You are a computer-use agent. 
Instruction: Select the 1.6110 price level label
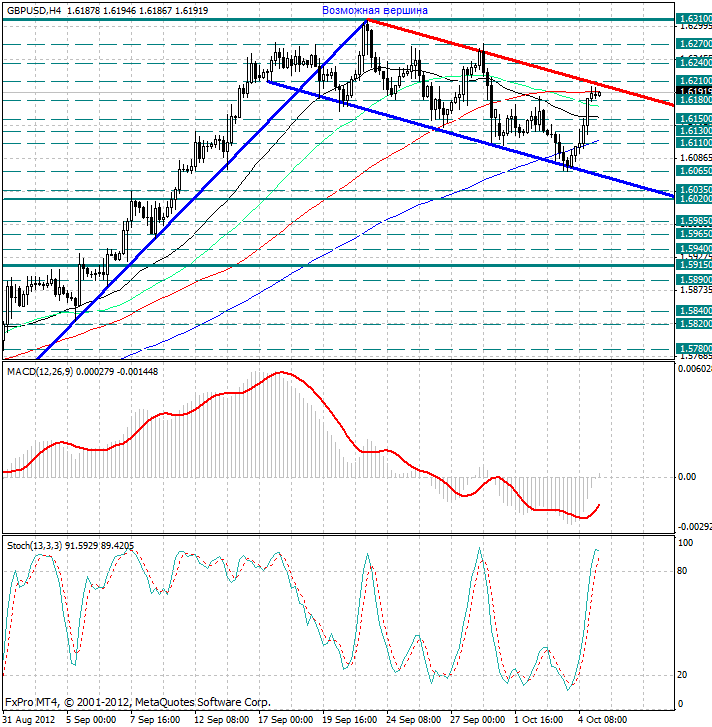[x=694, y=143]
